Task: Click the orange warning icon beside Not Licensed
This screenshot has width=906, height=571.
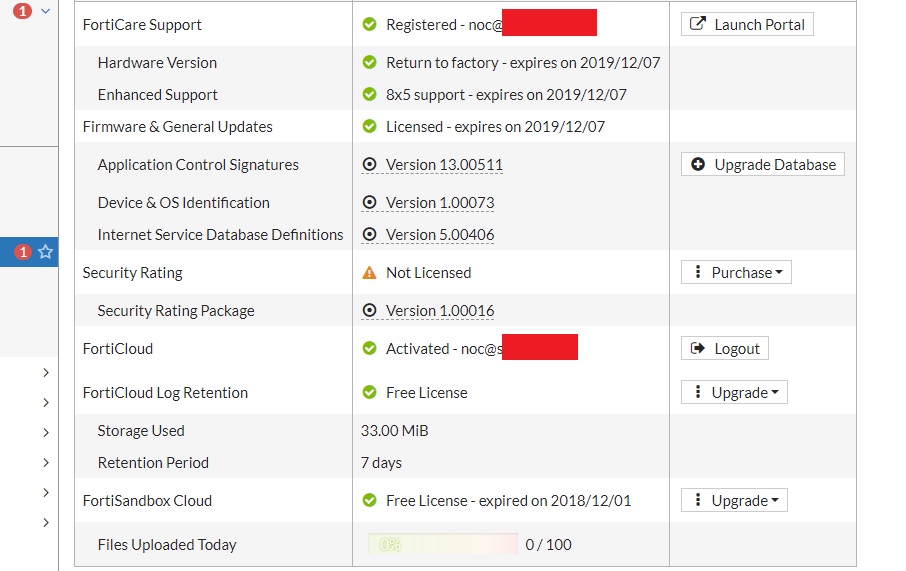Action: (369, 272)
